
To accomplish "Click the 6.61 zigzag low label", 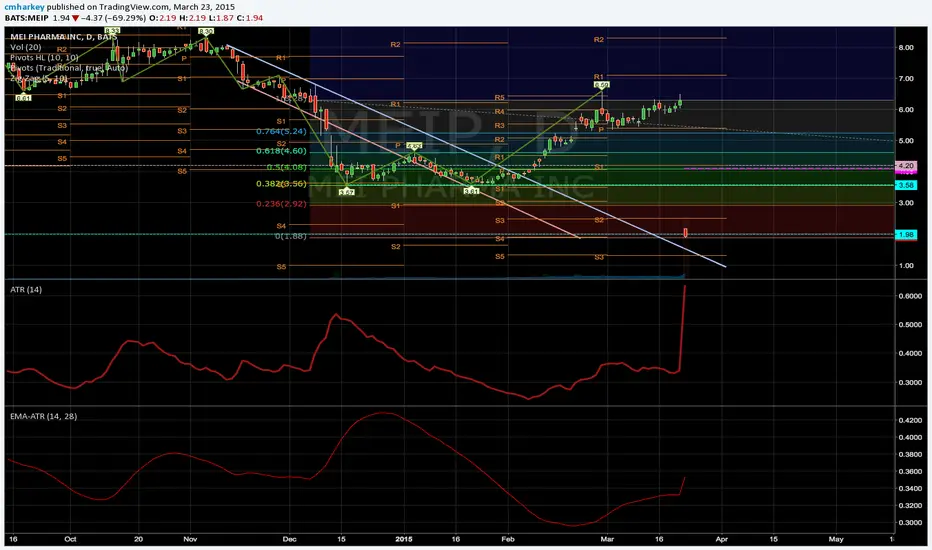I will [23, 98].
